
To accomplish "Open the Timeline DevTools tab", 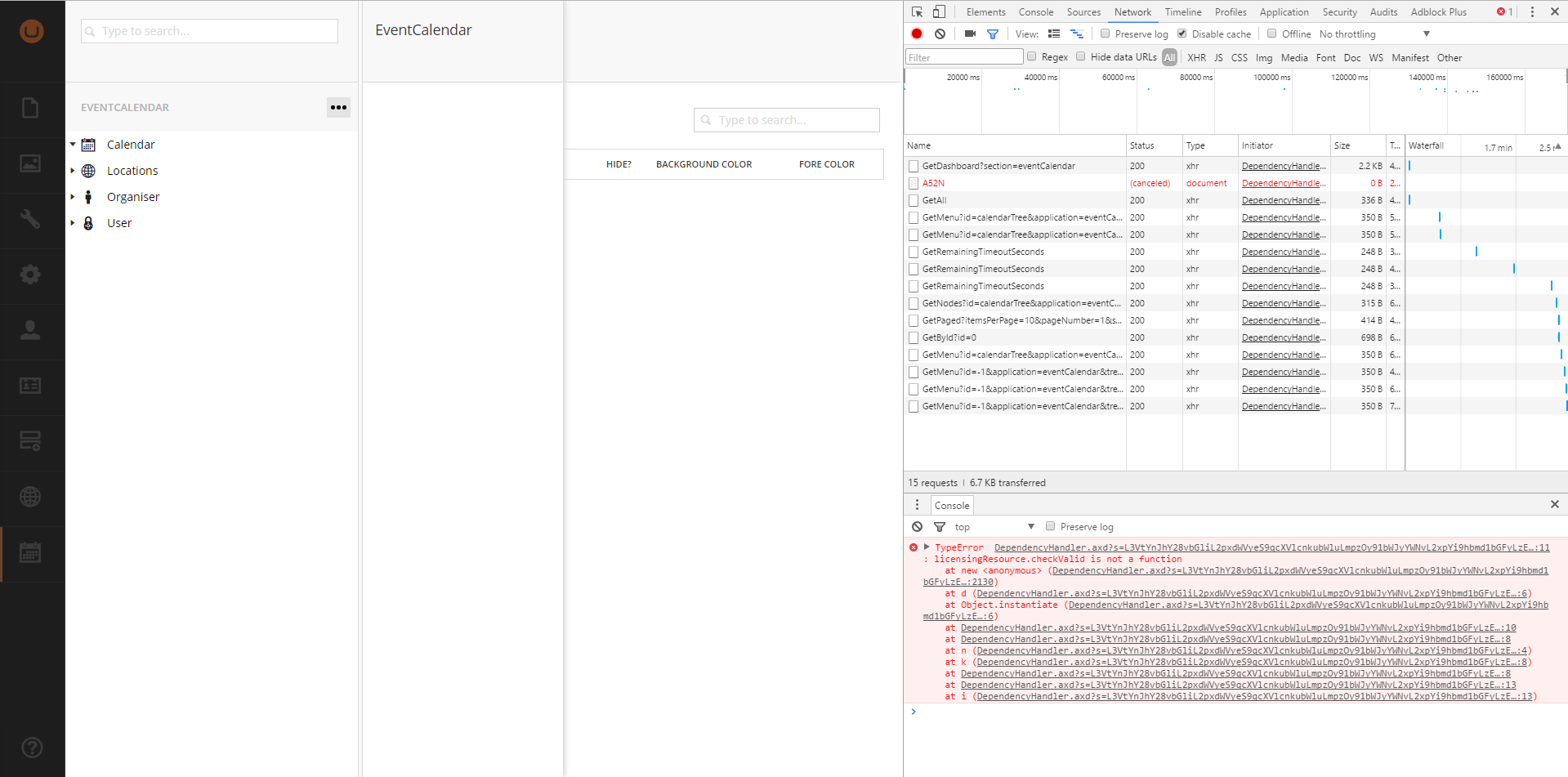I will [x=1182, y=12].
